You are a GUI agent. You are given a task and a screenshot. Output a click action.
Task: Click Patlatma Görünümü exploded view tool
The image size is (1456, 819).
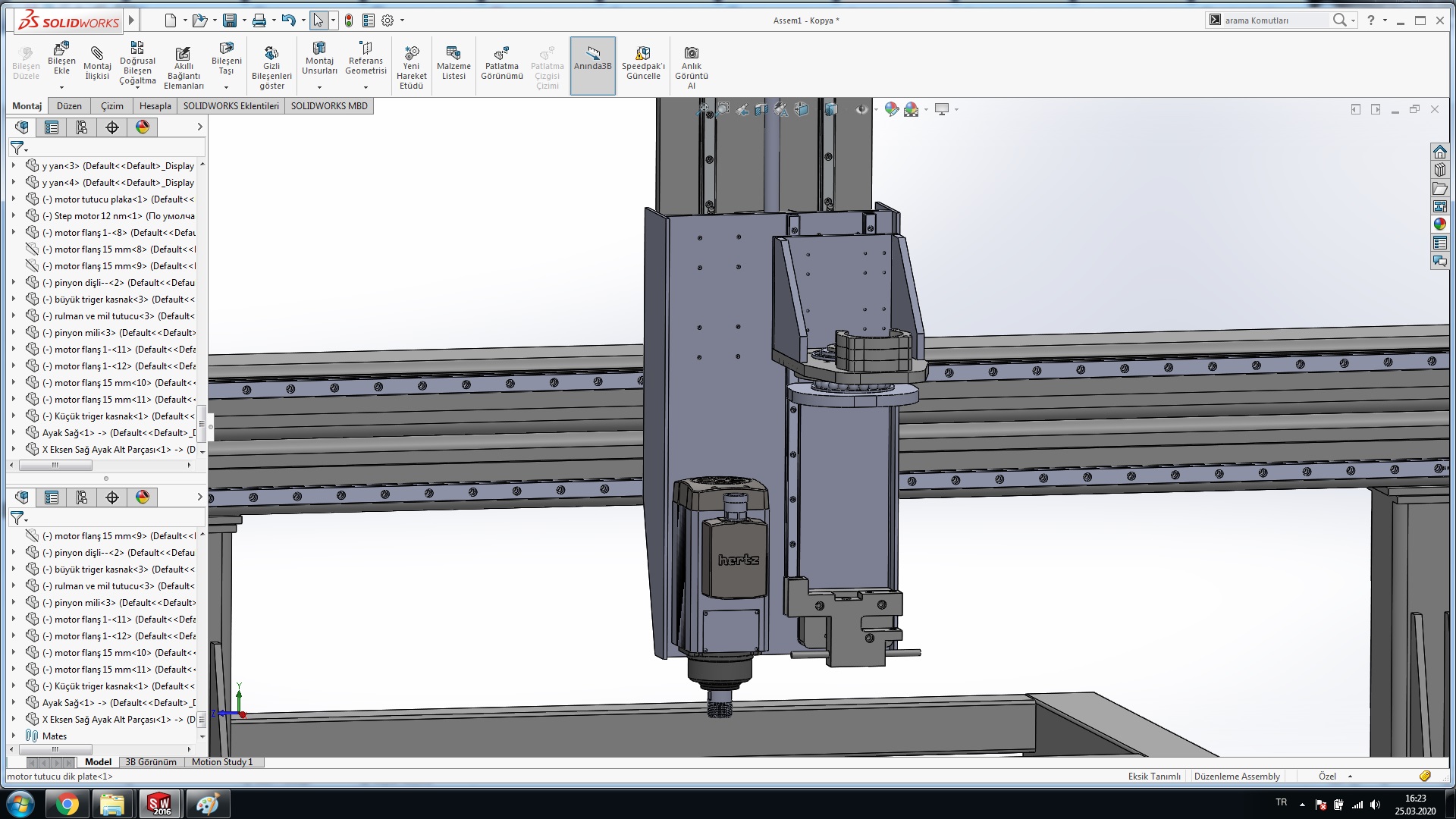click(501, 63)
